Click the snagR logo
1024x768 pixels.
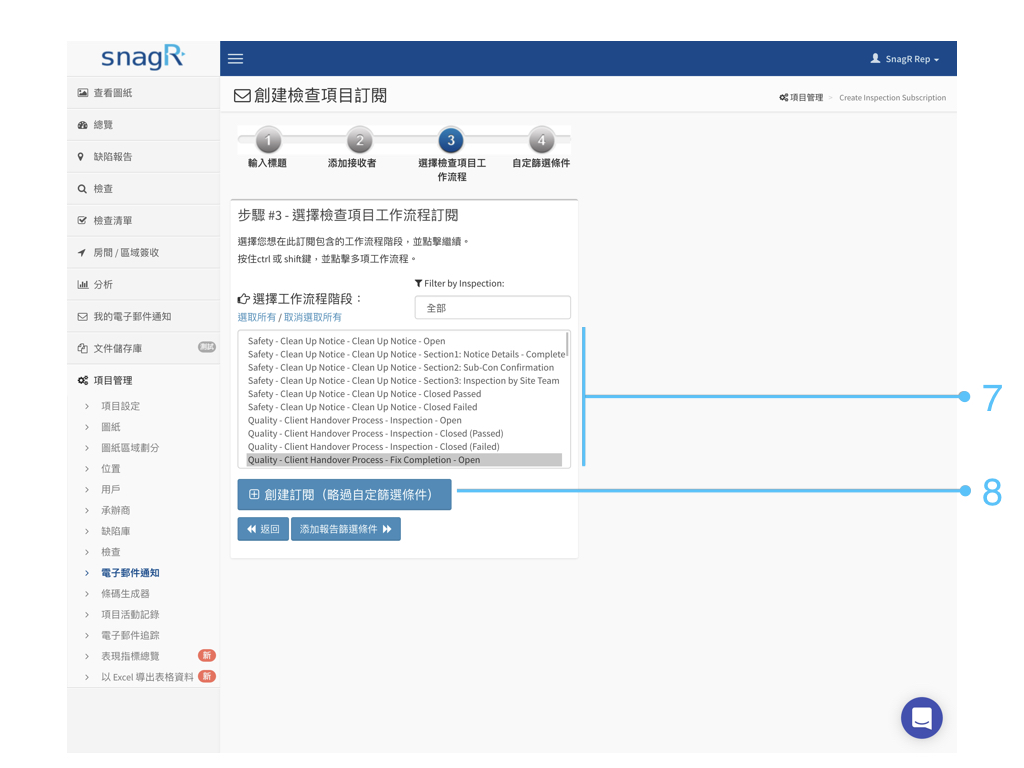[x=143, y=57]
